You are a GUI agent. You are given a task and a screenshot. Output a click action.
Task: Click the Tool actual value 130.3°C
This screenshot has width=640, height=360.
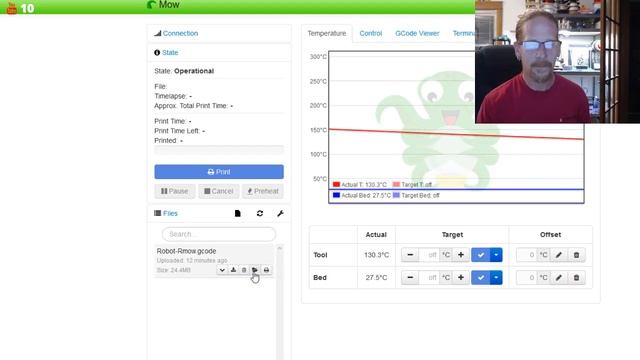[x=376, y=255]
